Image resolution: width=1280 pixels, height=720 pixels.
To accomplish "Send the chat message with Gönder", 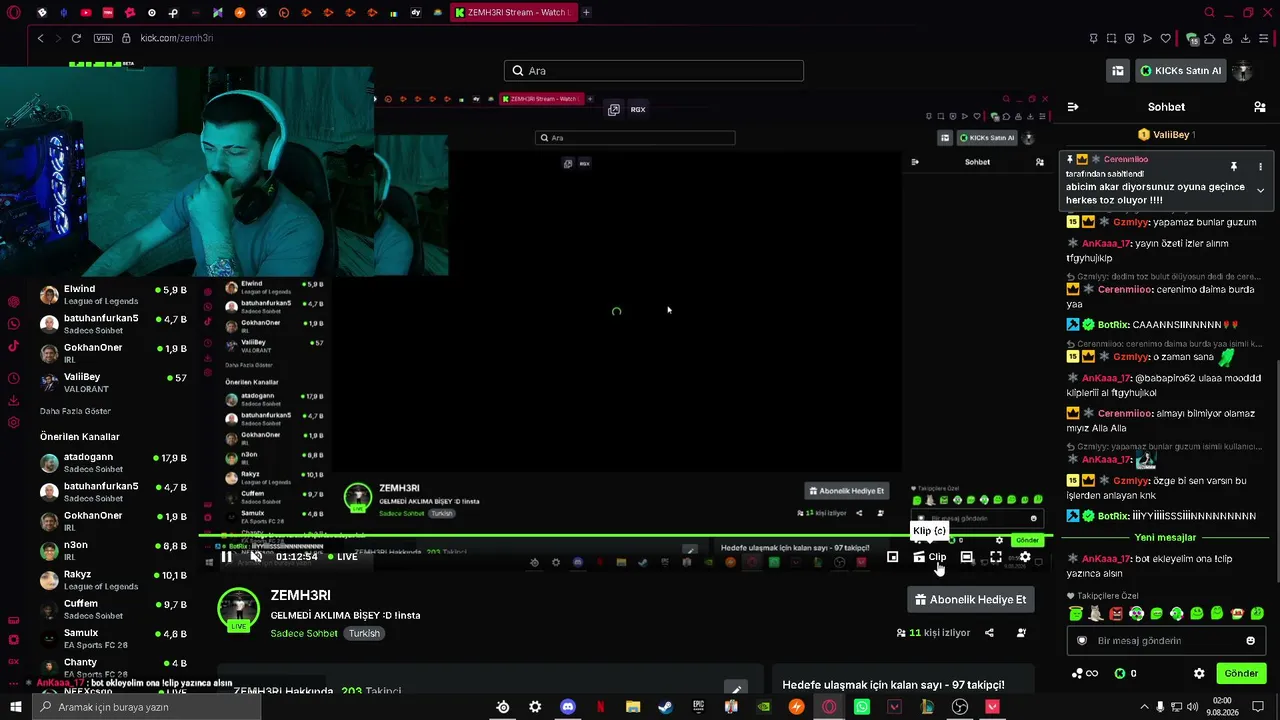I will [x=1241, y=673].
